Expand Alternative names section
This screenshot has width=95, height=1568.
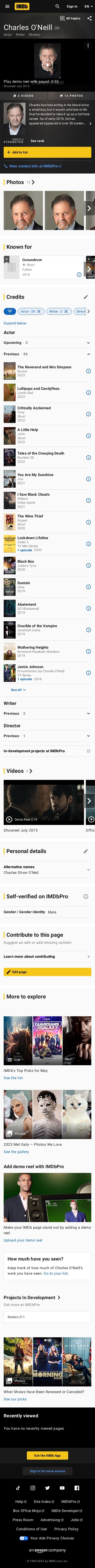[x=47, y=869]
